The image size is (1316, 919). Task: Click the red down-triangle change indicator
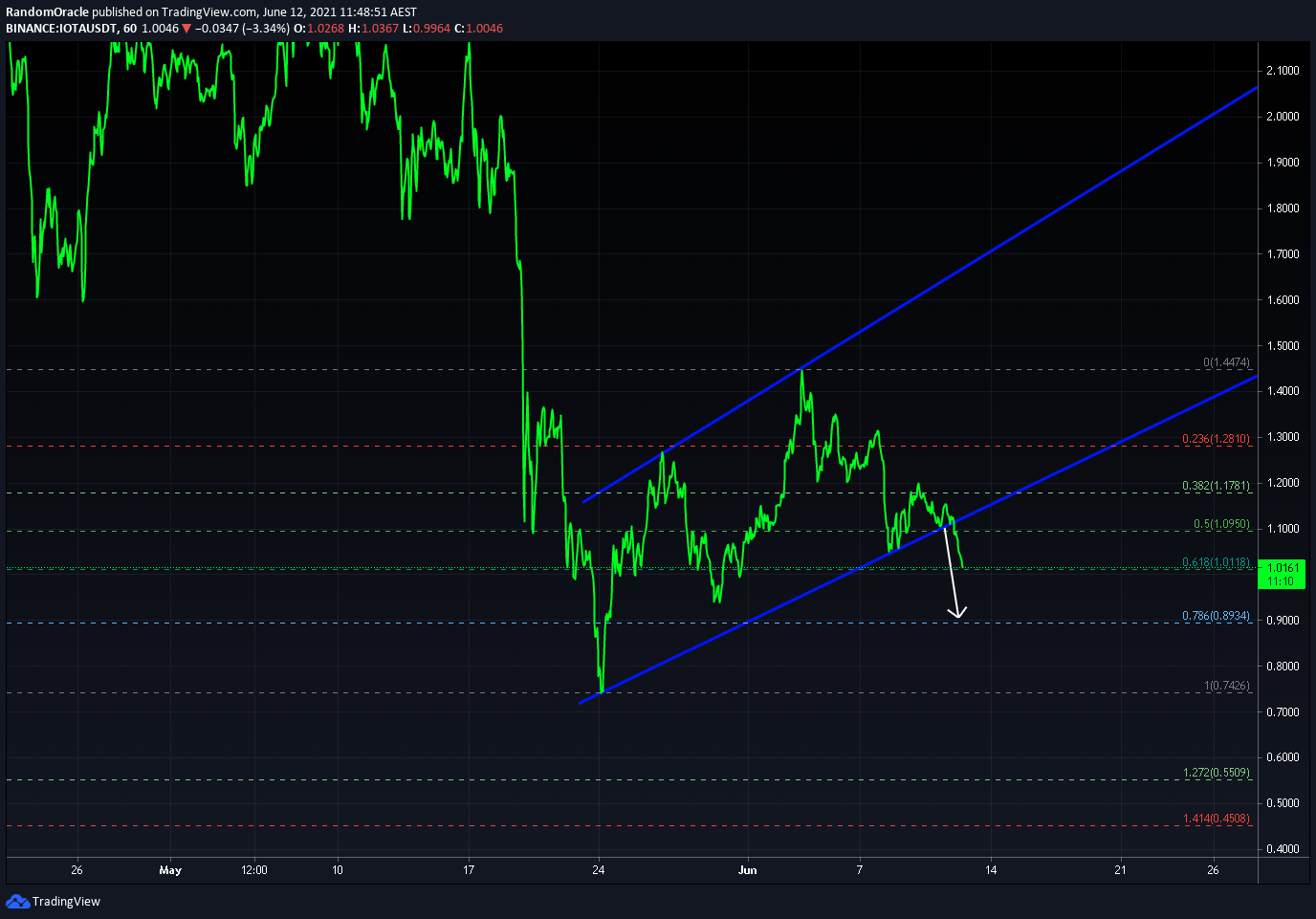187,29
